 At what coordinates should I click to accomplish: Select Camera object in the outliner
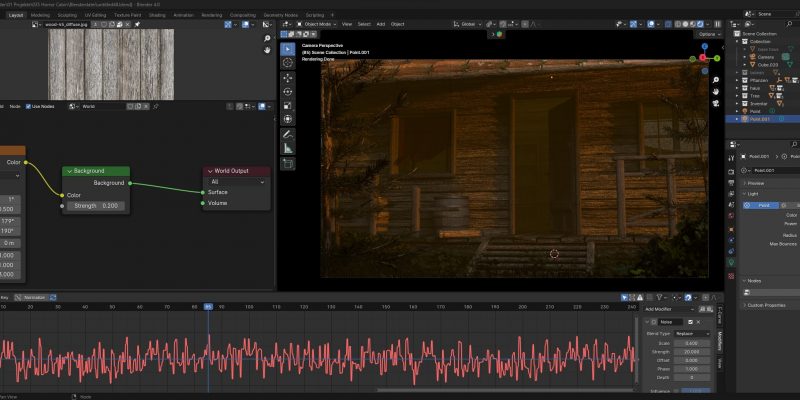pos(764,57)
